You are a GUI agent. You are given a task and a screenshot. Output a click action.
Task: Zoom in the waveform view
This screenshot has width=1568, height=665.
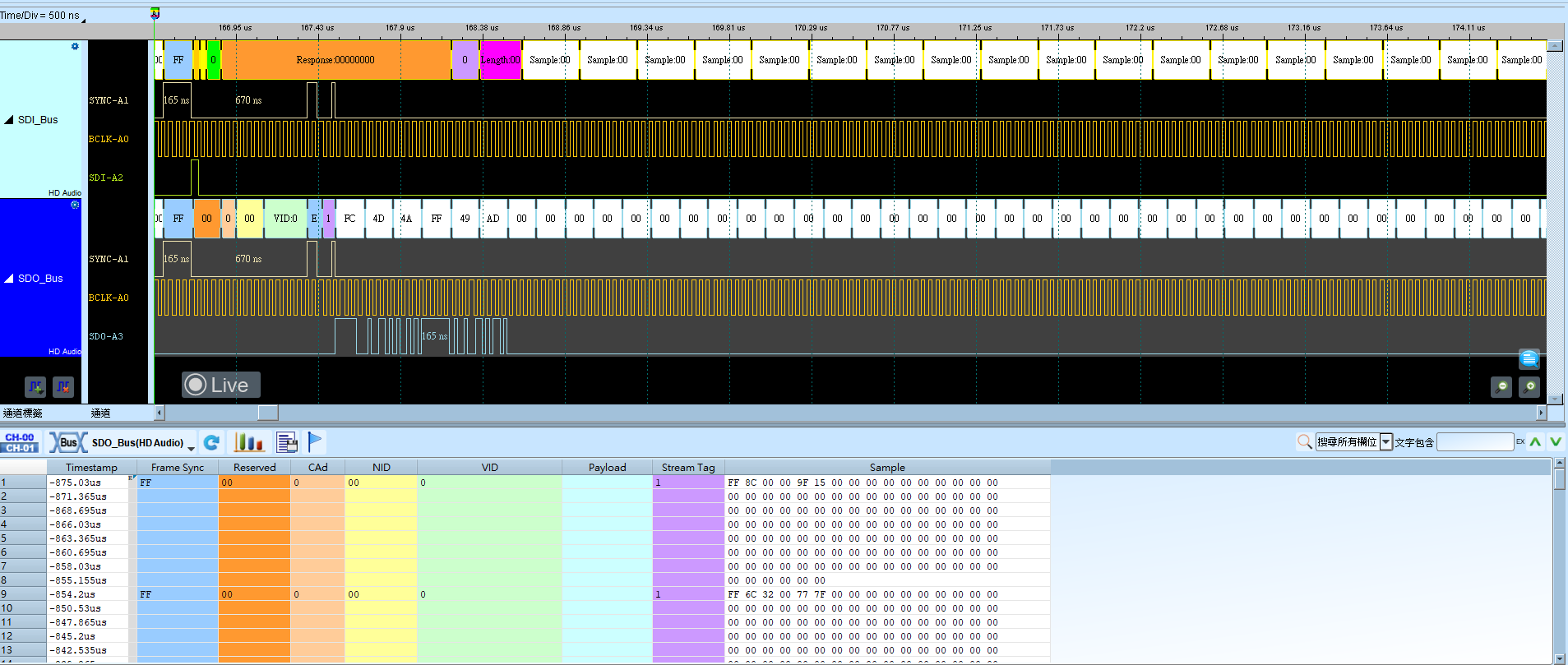[x=1529, y=386]
